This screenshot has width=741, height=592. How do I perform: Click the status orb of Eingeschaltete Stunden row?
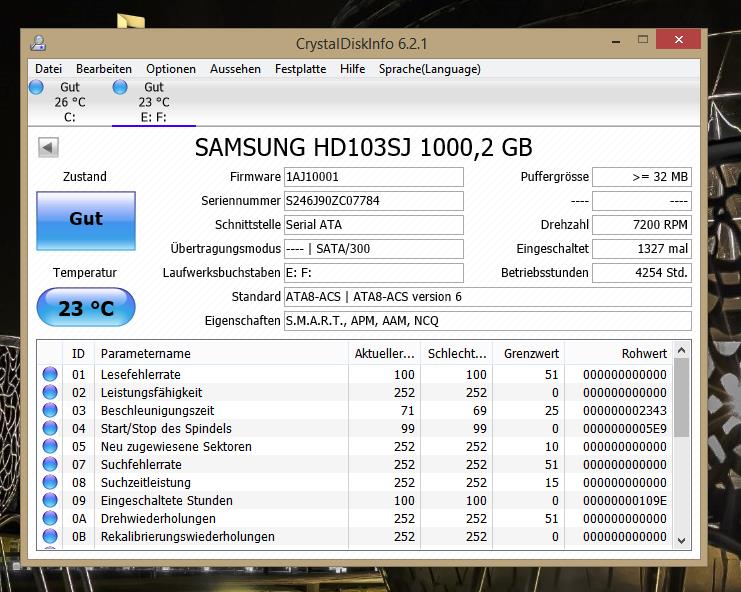[x=50, y=500]
